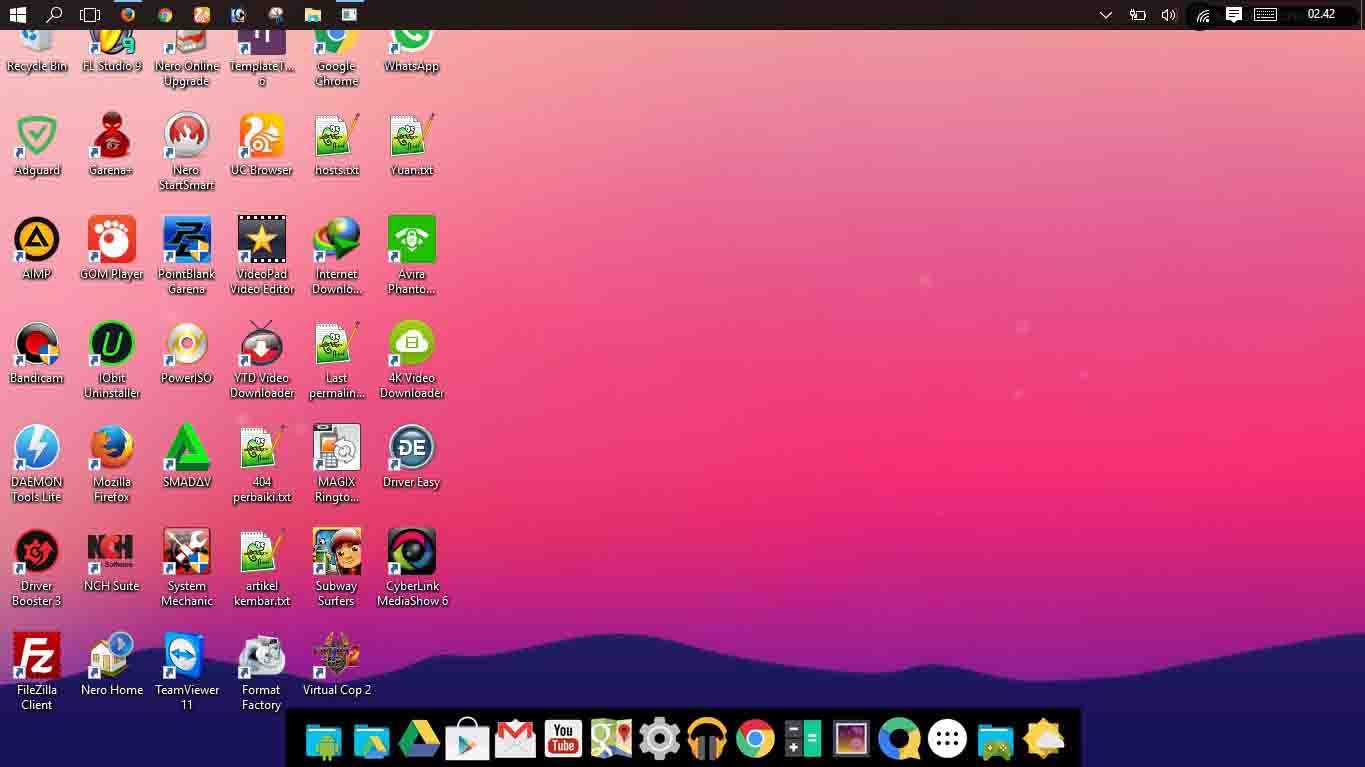Open the Android folder in the dock

click(323, 740)
